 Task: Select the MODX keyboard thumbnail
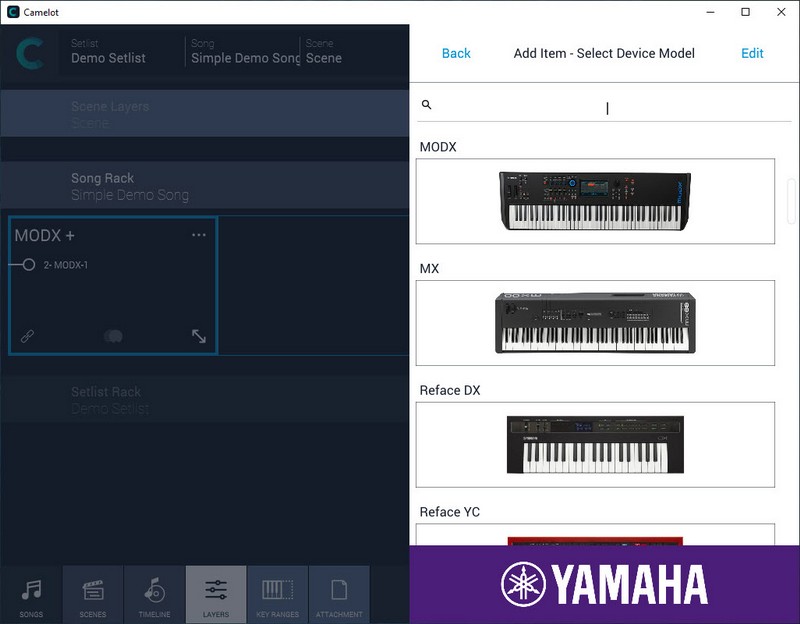pos(595,201)
